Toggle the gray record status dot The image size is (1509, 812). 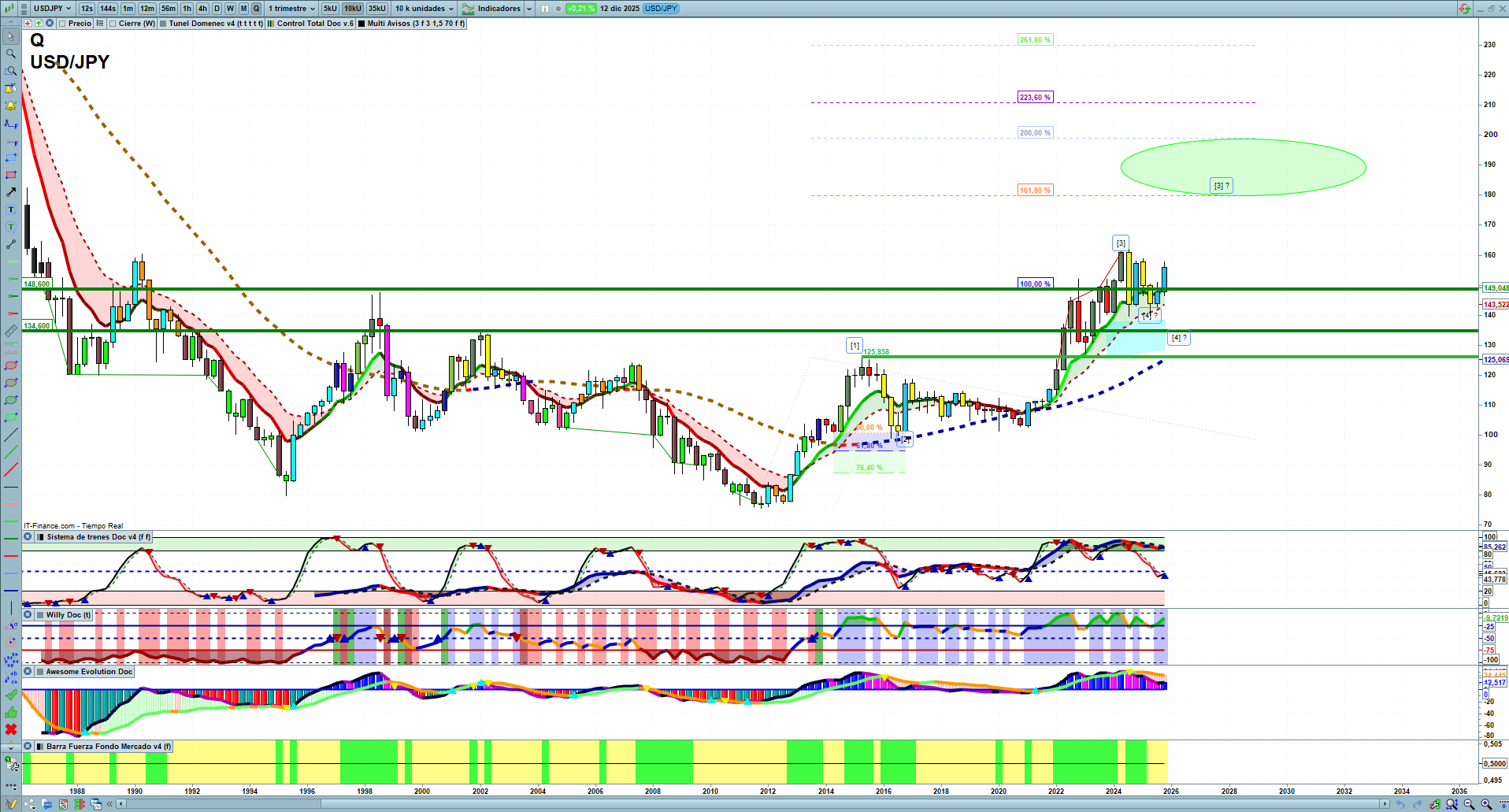[x=558, y=9]
